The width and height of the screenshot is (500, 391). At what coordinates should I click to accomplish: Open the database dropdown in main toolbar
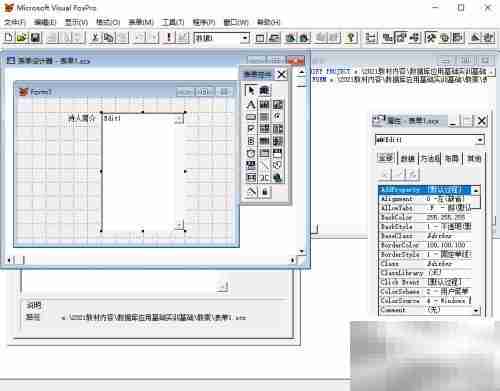pyautogui.click(x=245, y=38)
